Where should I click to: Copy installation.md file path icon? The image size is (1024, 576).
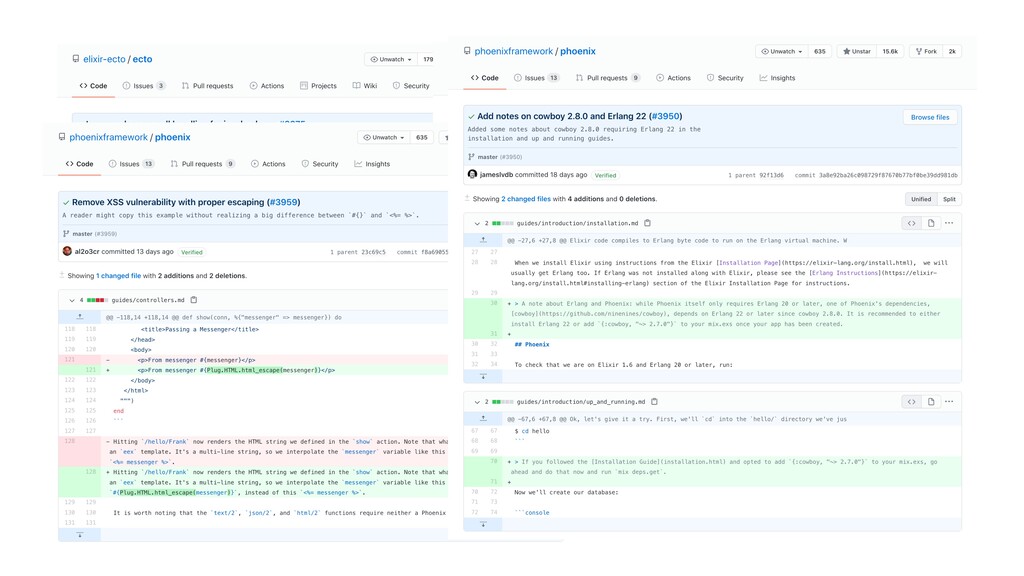tap(647, 223)
